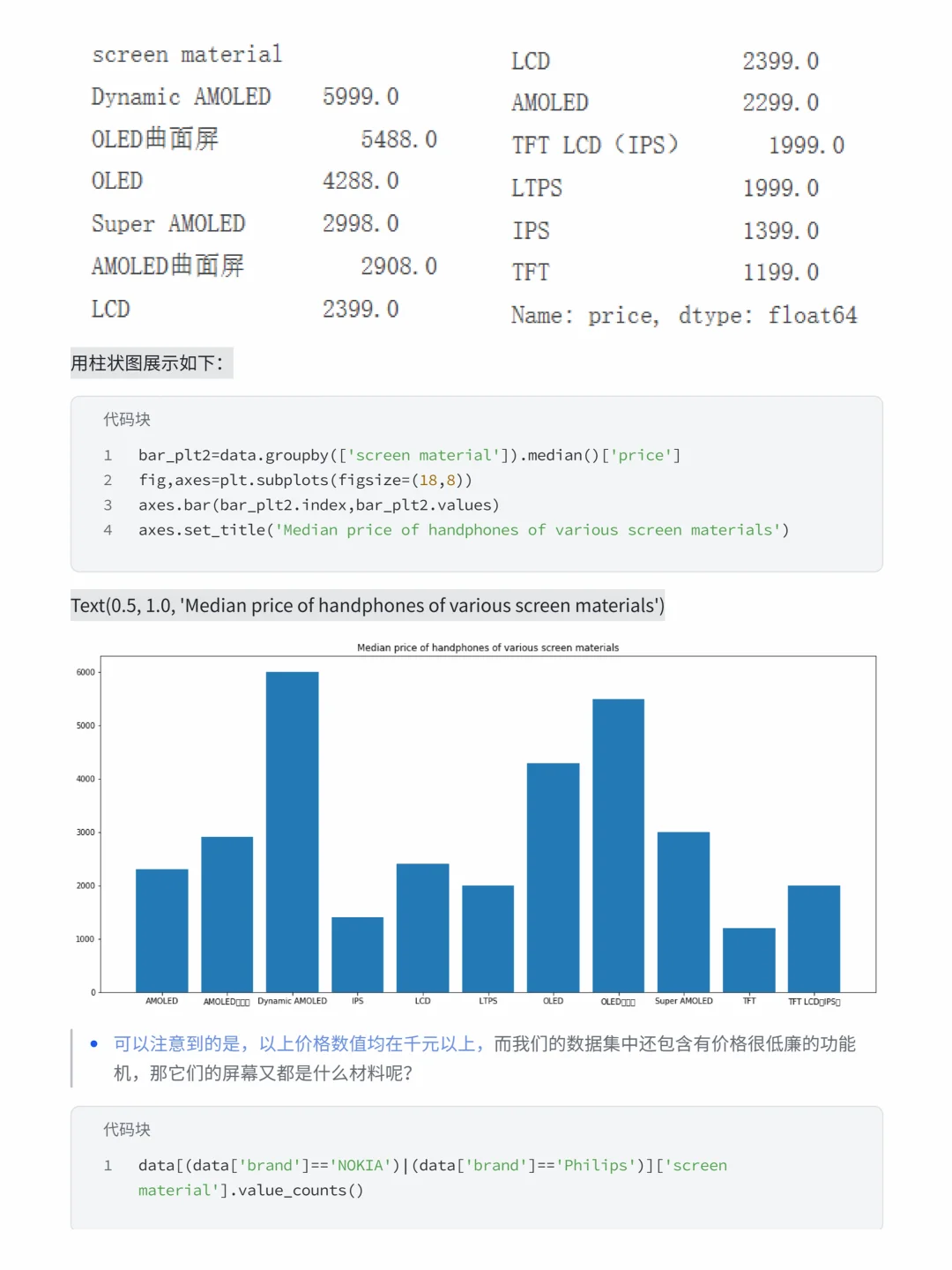Click the Super AMOLED bar in chart
Screen dimensions: 952x1270
pyautogui.click(x=683, y=912)
